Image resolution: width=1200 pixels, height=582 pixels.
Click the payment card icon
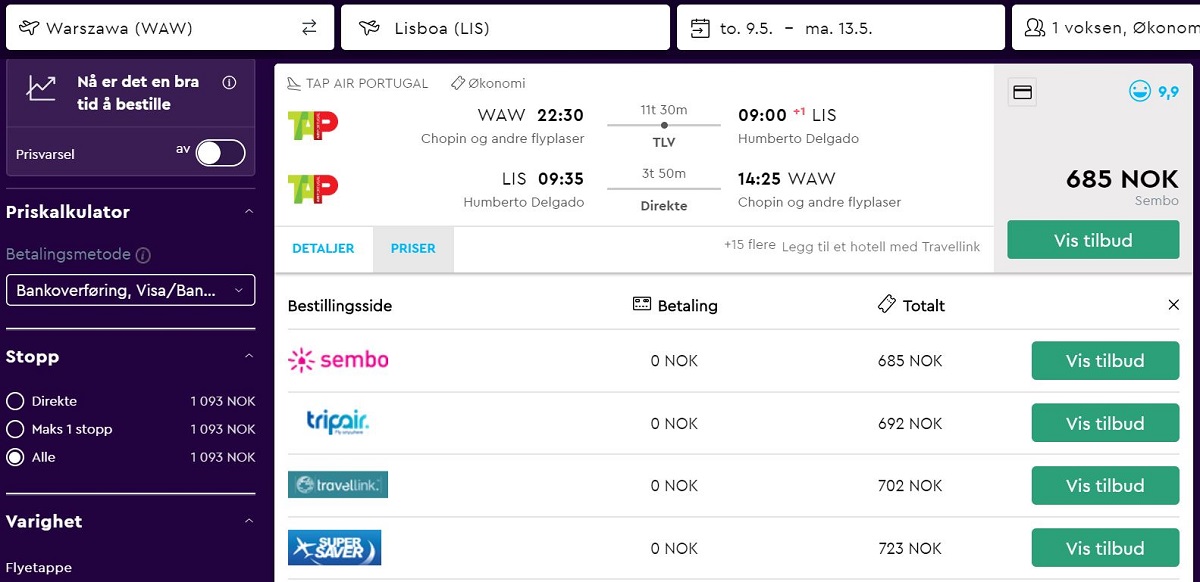(1022, 92)
